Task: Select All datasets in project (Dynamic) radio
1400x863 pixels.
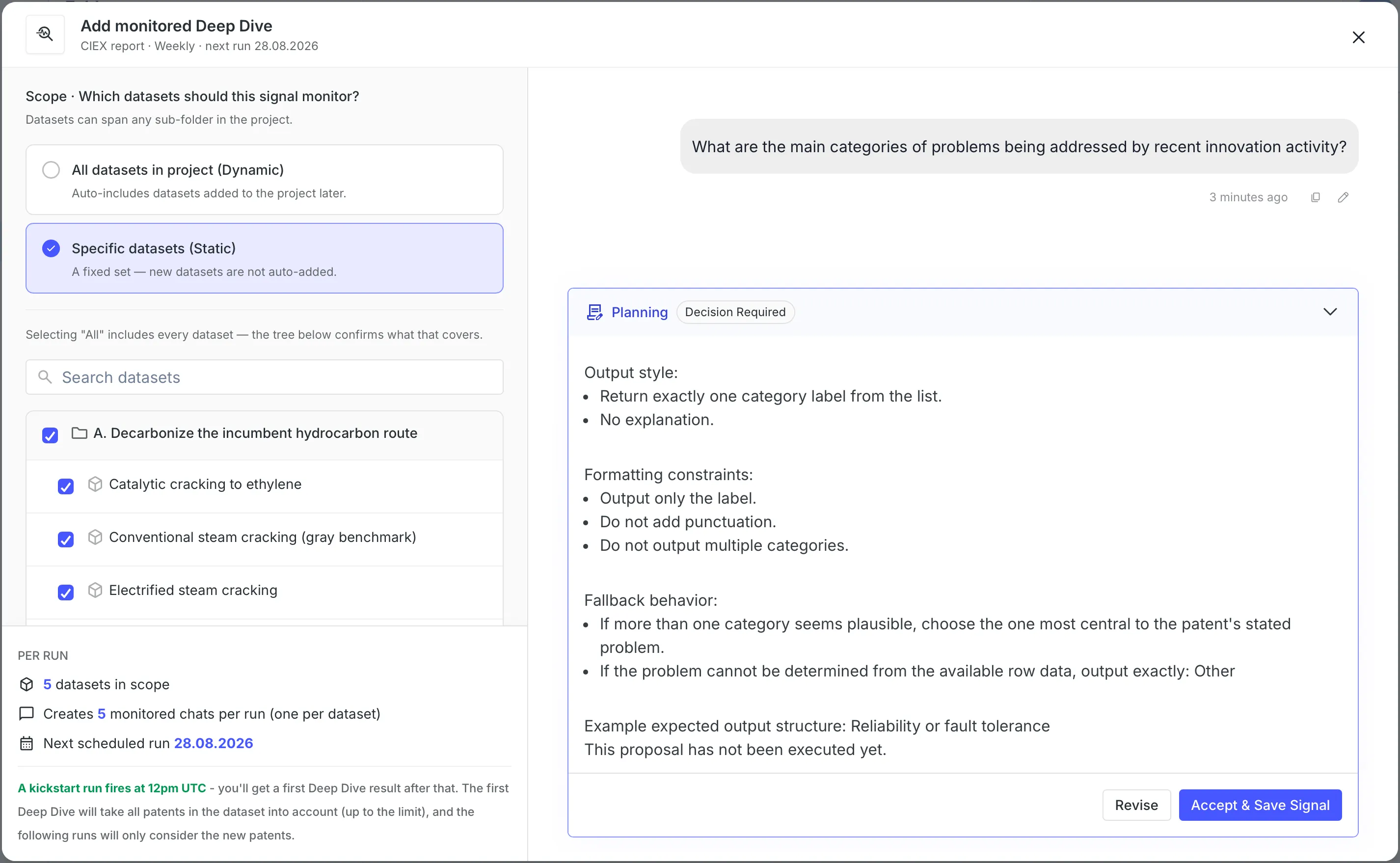Action: pyautogui.click(x=52, y=170)
